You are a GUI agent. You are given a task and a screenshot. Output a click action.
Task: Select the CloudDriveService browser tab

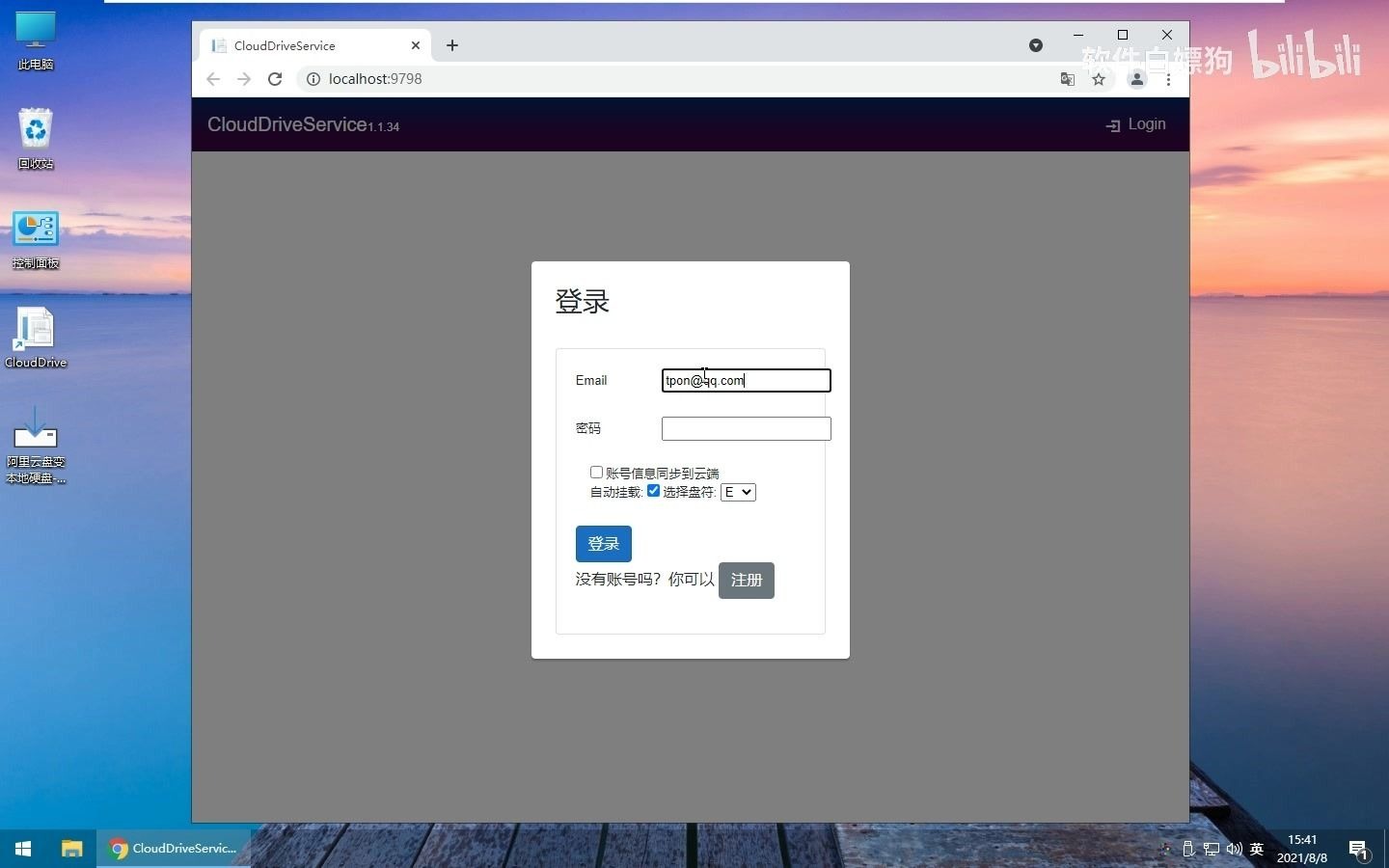pyautogui.click(x=315, y=45)
